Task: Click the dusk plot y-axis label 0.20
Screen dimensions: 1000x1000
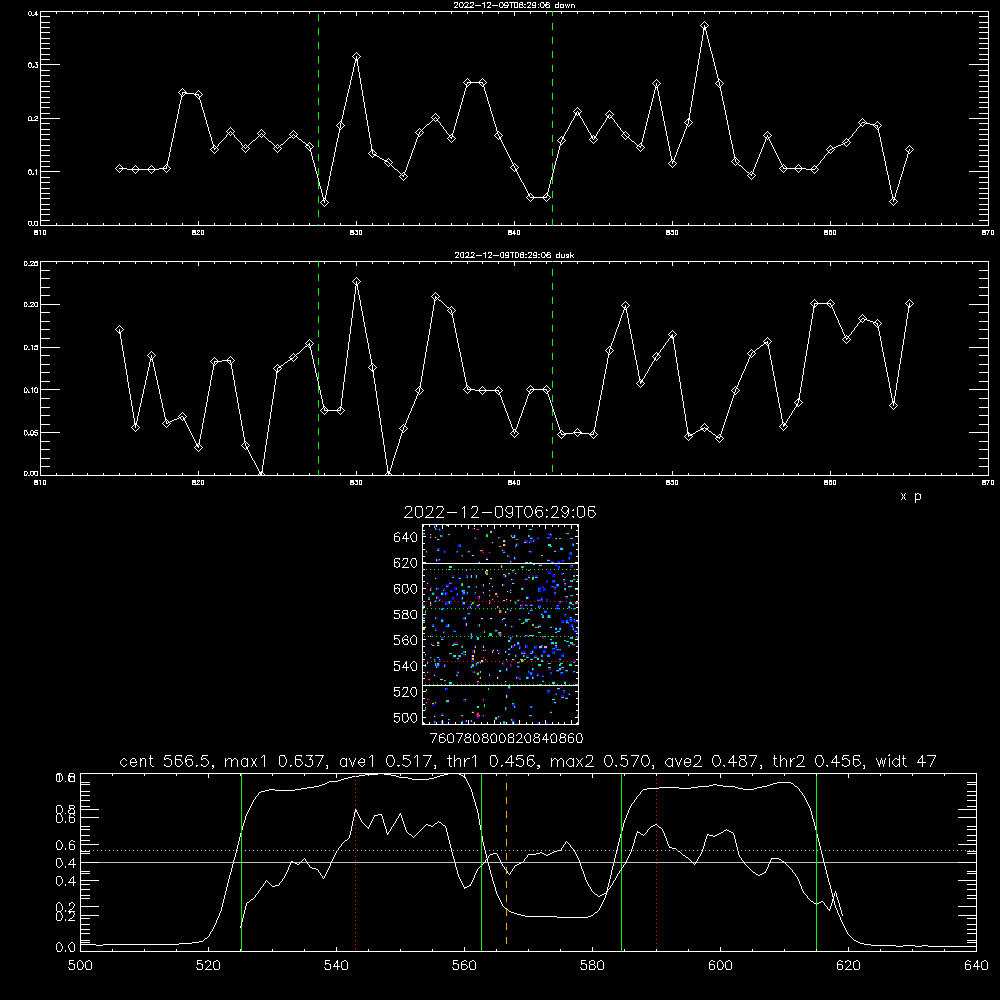Action: [31, 305]
